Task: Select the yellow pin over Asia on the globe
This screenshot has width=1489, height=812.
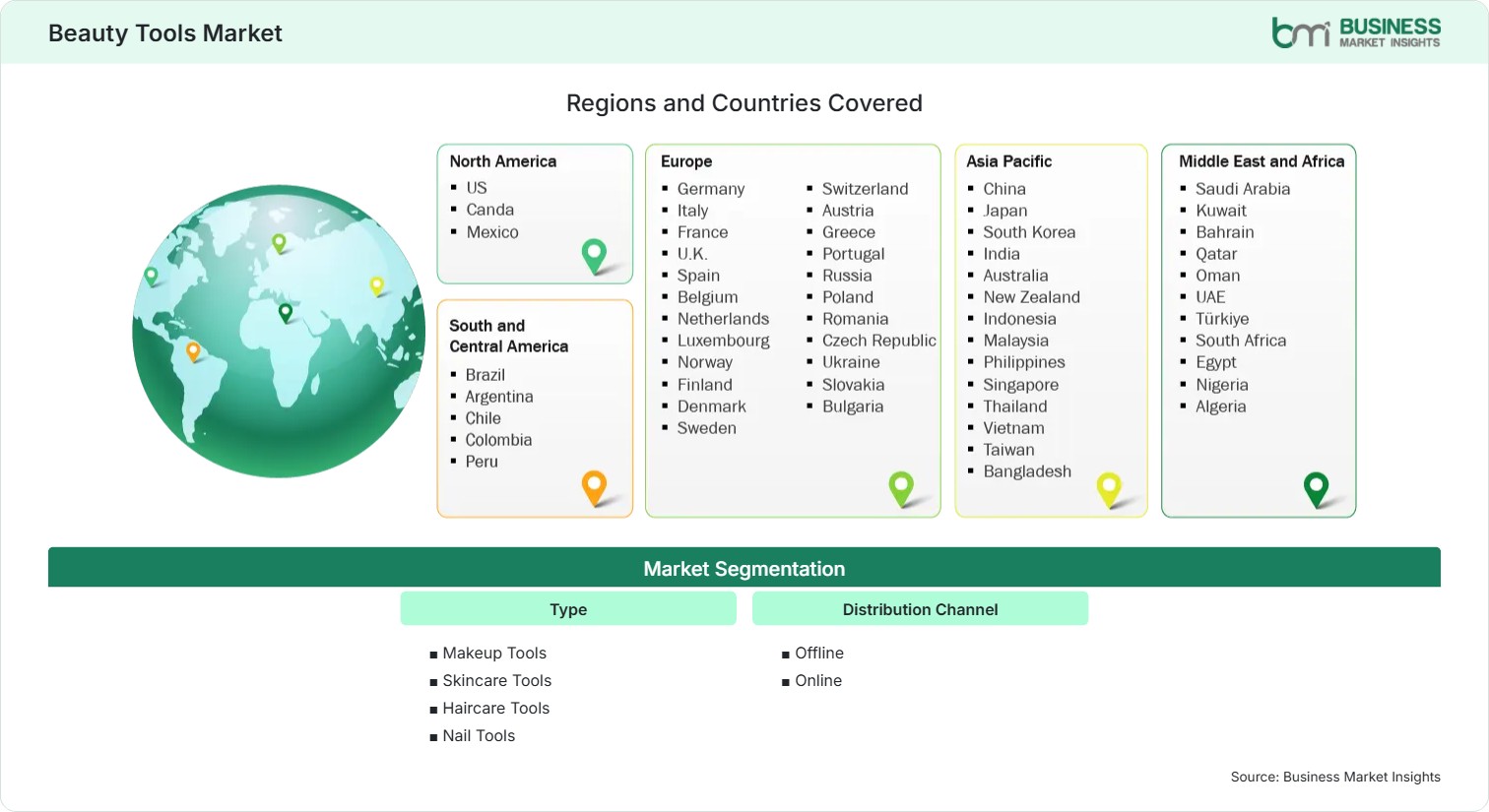Action: (376, 286)
